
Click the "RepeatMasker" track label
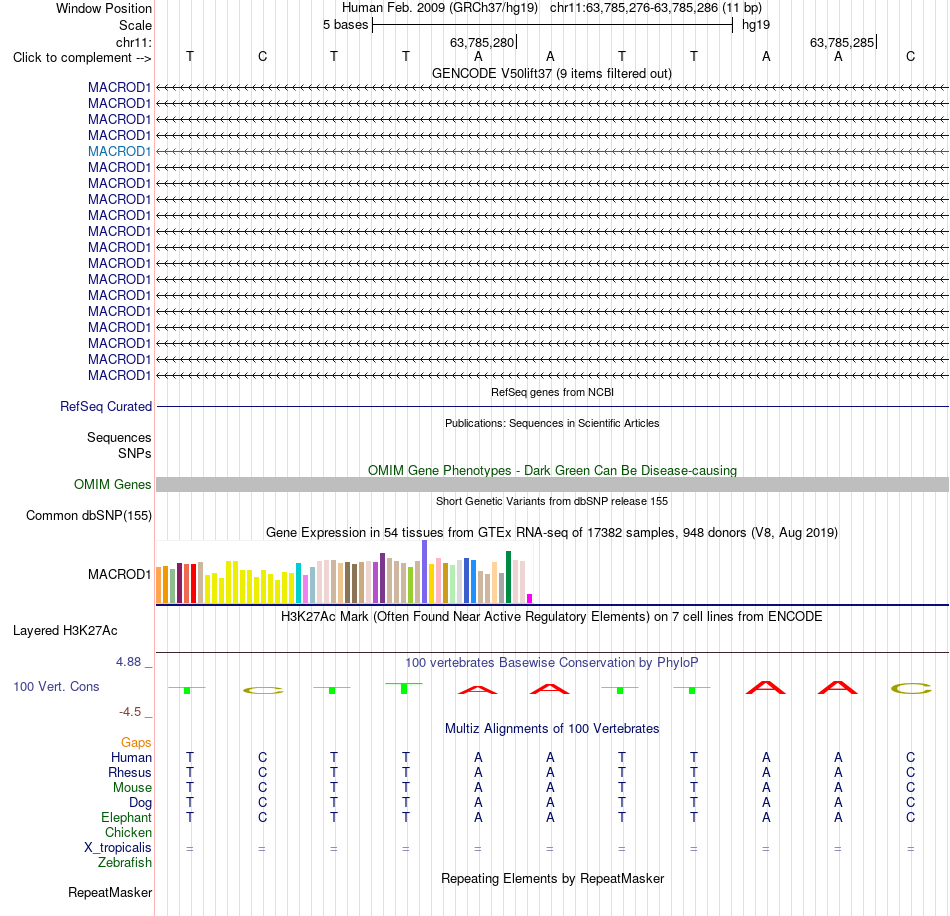click(110, 892)
